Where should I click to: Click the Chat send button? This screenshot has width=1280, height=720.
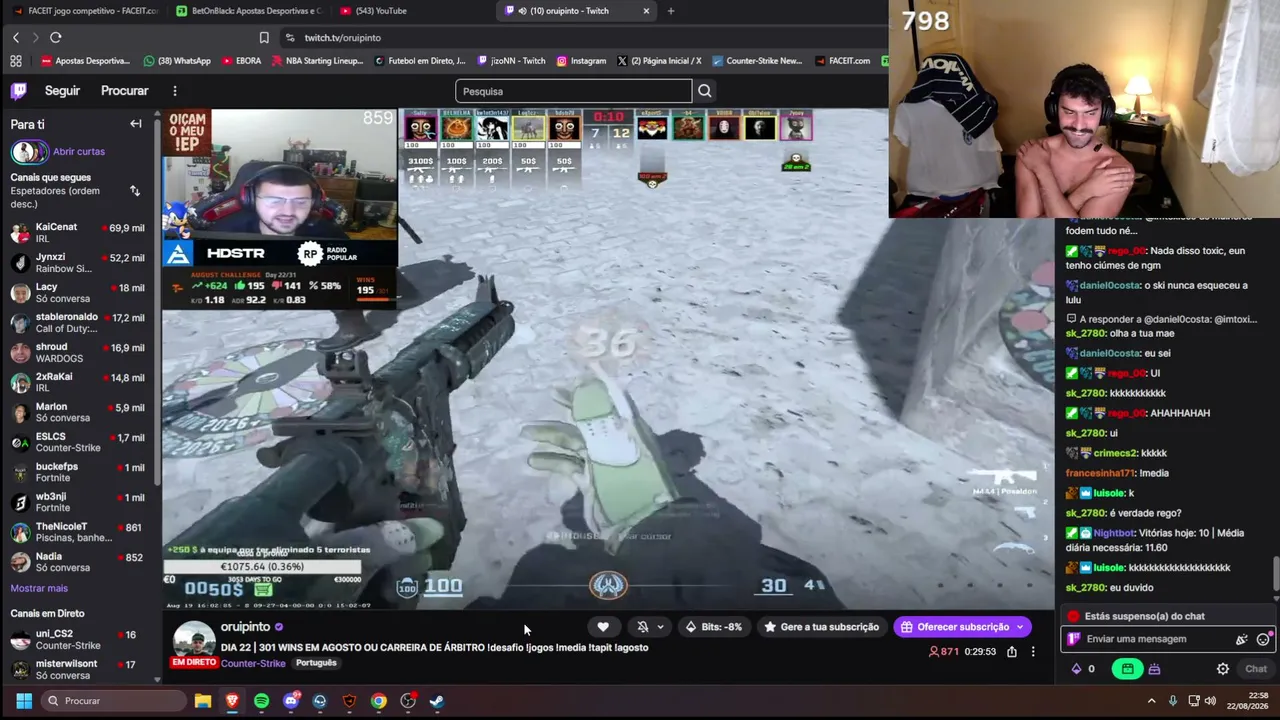point(1256,669)
